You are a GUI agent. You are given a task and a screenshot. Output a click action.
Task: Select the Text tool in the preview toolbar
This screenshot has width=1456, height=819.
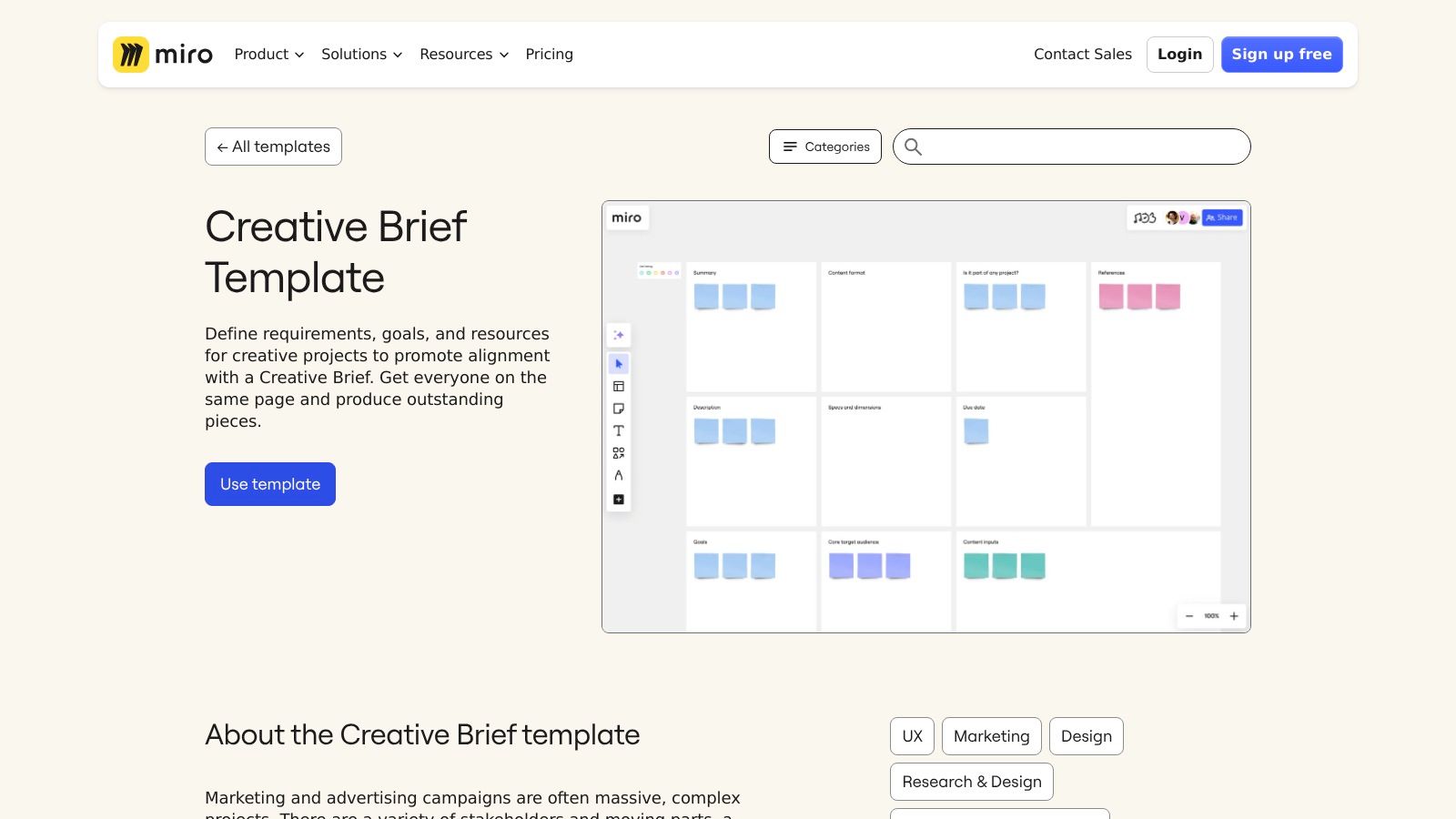coord(619,430)
